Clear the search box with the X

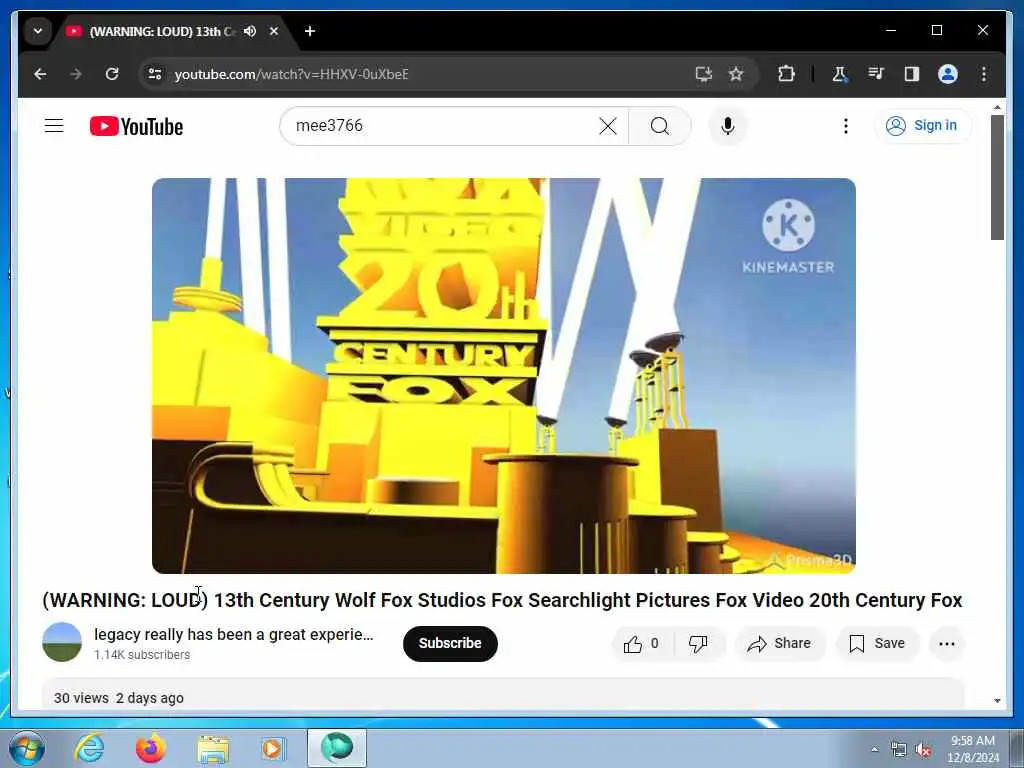[x=607, y=126]
